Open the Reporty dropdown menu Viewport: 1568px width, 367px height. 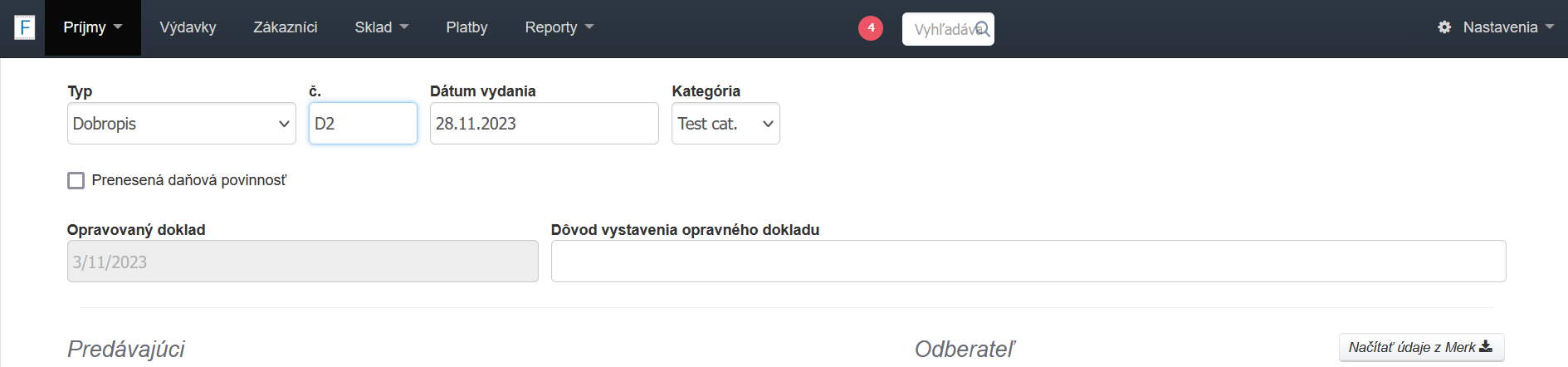(x=559, y=27)
